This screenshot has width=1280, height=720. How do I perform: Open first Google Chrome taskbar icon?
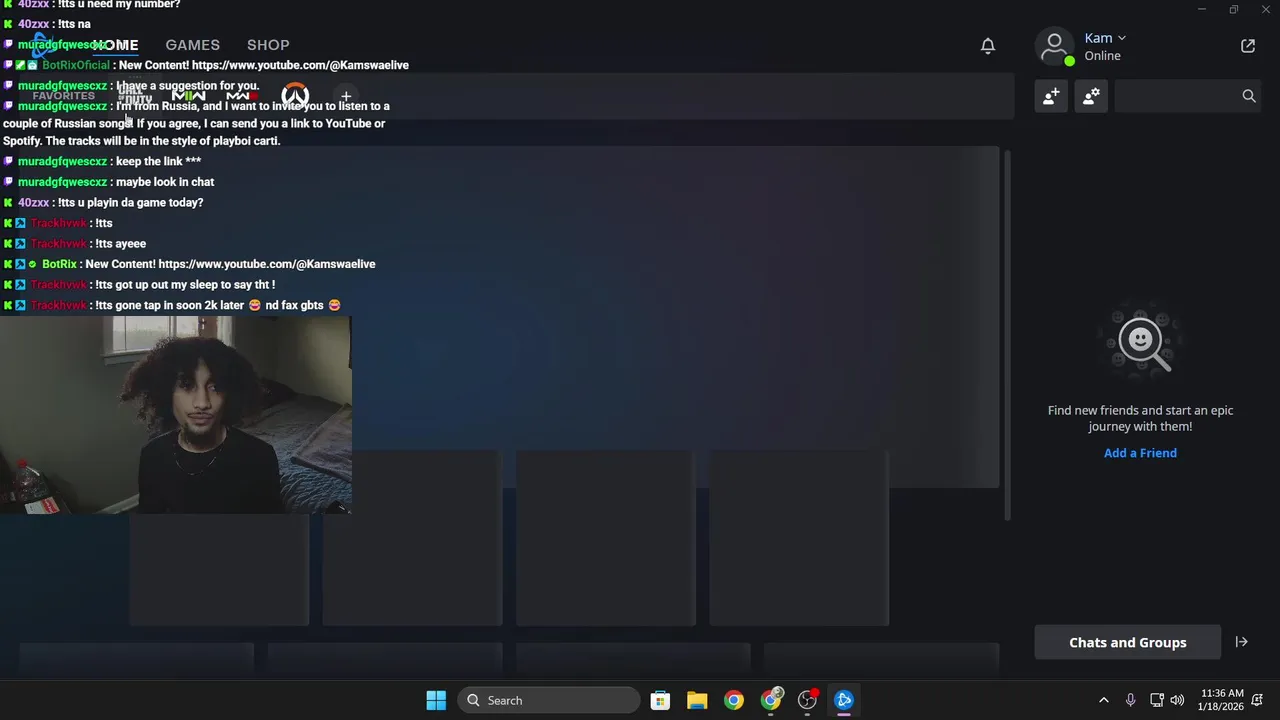[x=734, y=700]
